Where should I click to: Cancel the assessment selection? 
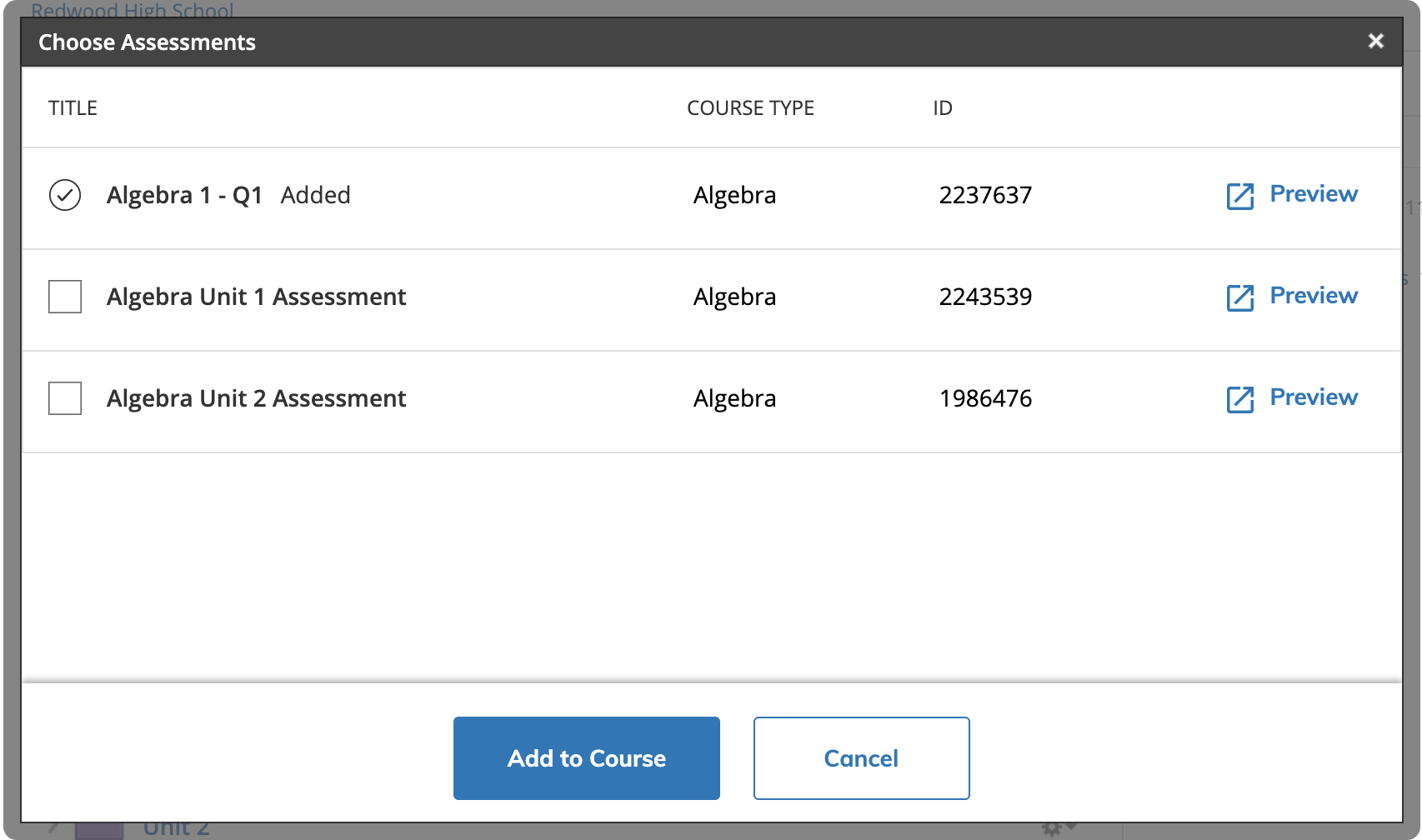coord(861,758)
